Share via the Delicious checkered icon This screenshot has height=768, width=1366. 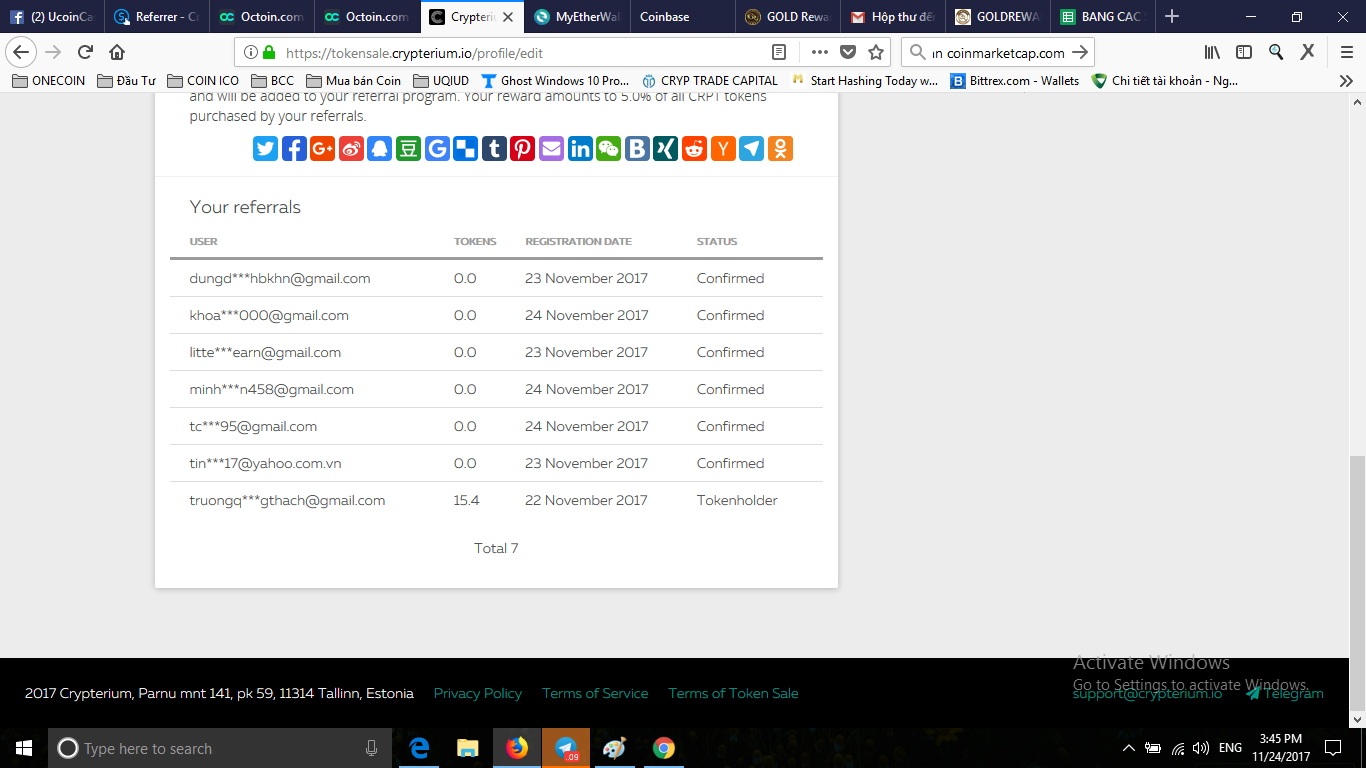coord(465,149)
